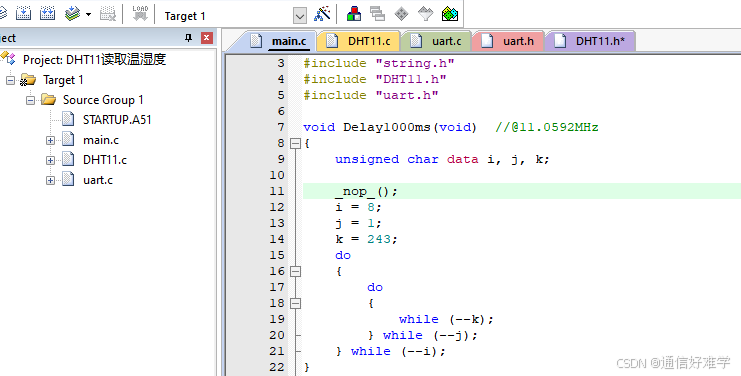Collapse the outer do block at line 16

click(295, 271)
